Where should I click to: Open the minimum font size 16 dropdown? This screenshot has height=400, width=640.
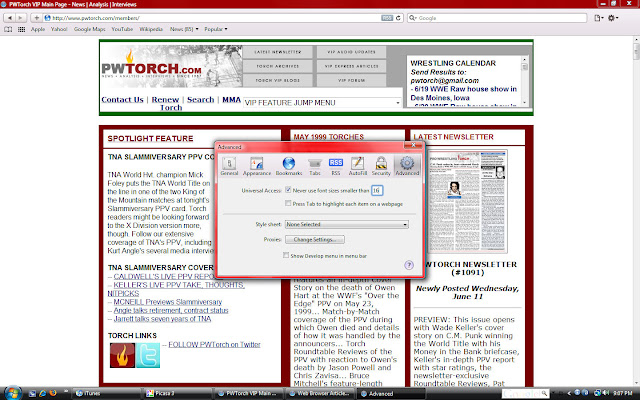[x=377, y=190]
